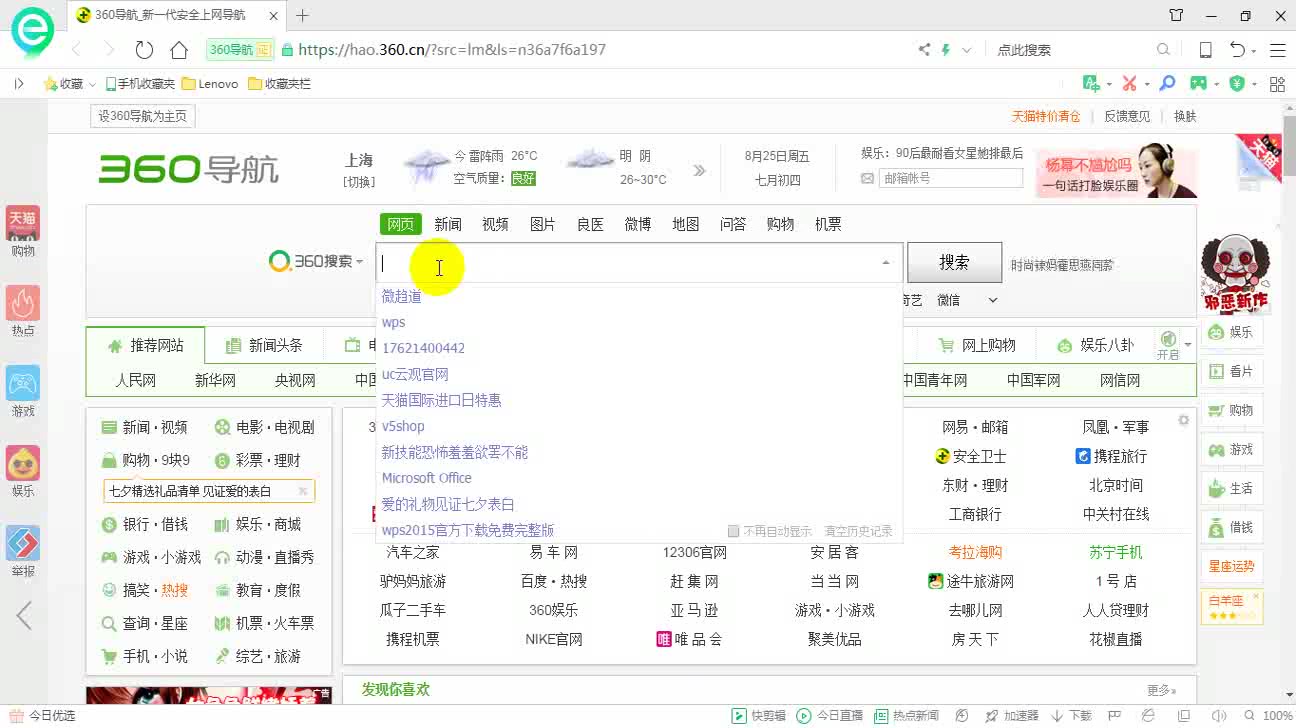Select history suggestion uc云观官网
The width and height of the screenshot is (1296, 728).
415,374
